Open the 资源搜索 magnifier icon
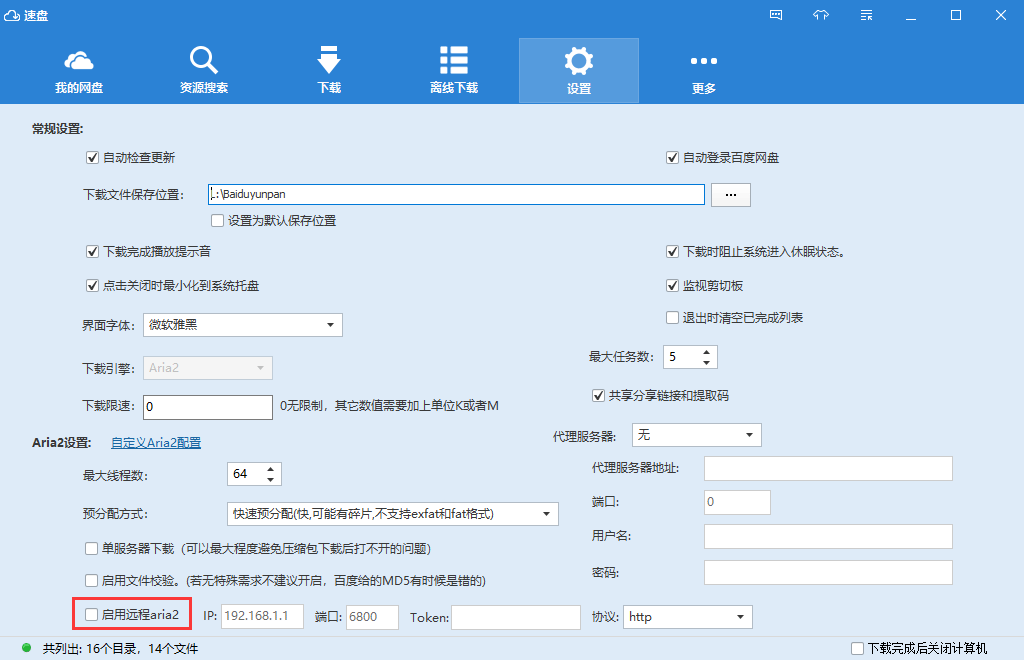1024x660 pixels. 204,60
